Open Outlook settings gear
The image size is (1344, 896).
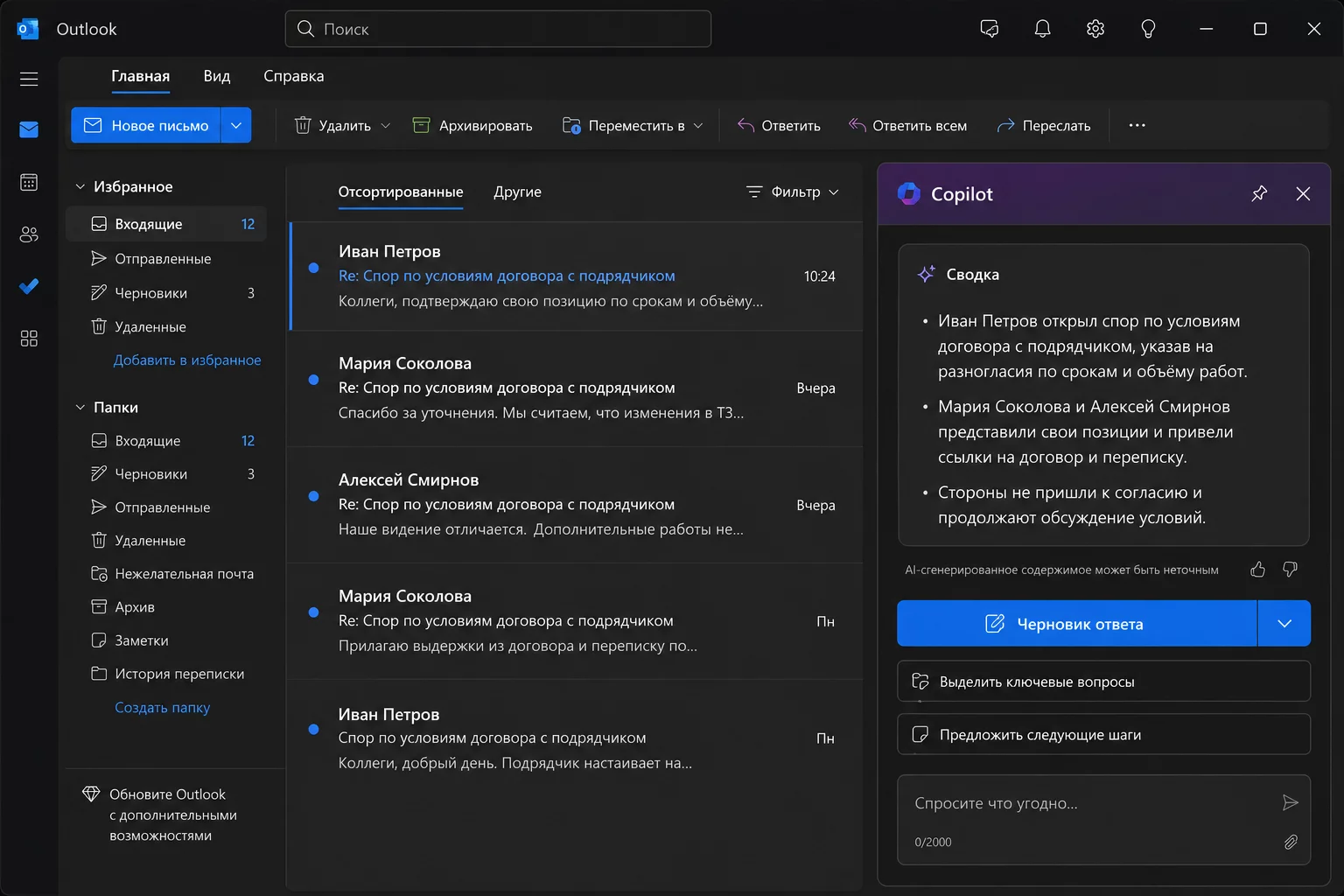[x=1095, y=29]
